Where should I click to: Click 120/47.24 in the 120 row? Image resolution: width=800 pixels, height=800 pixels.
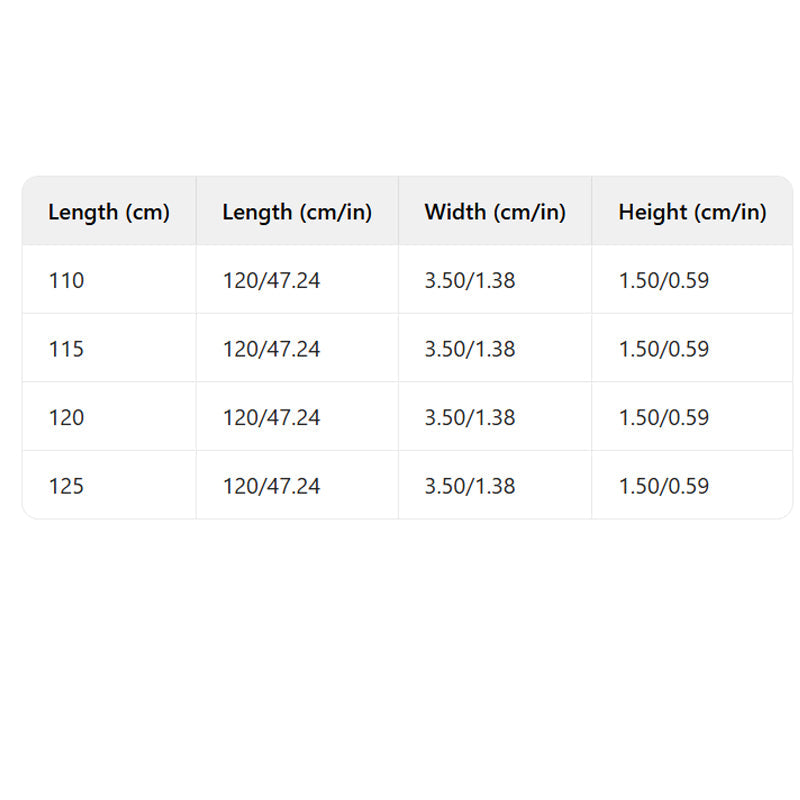[x=271, y=417]
